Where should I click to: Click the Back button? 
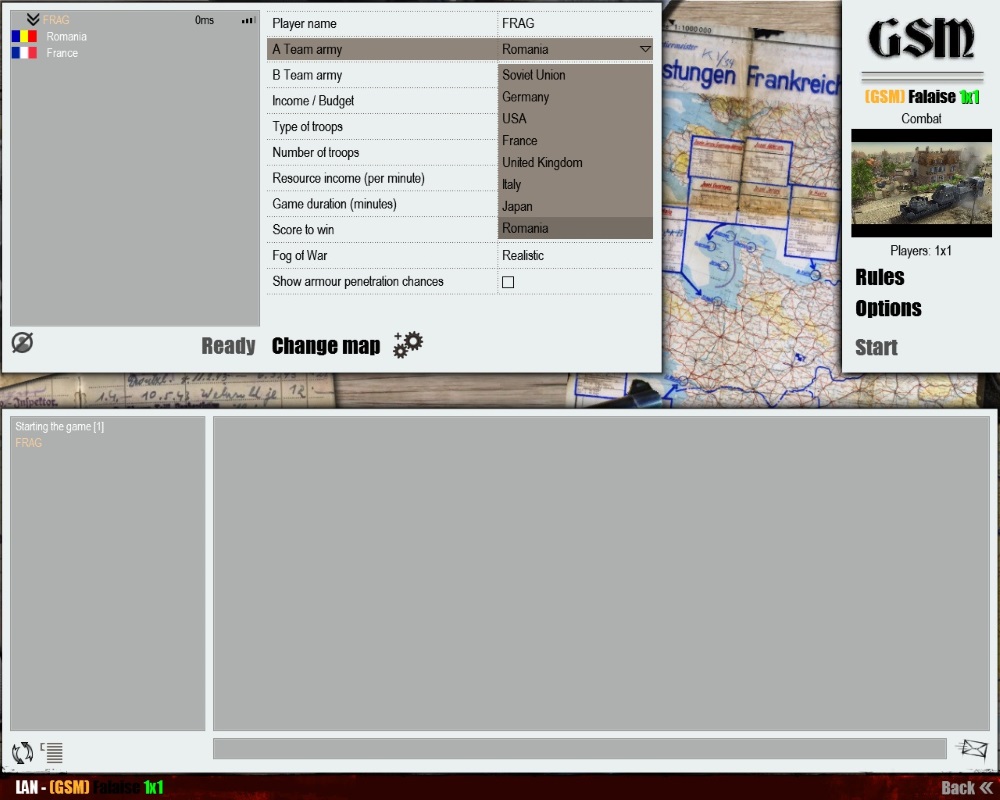click(966, 787)
